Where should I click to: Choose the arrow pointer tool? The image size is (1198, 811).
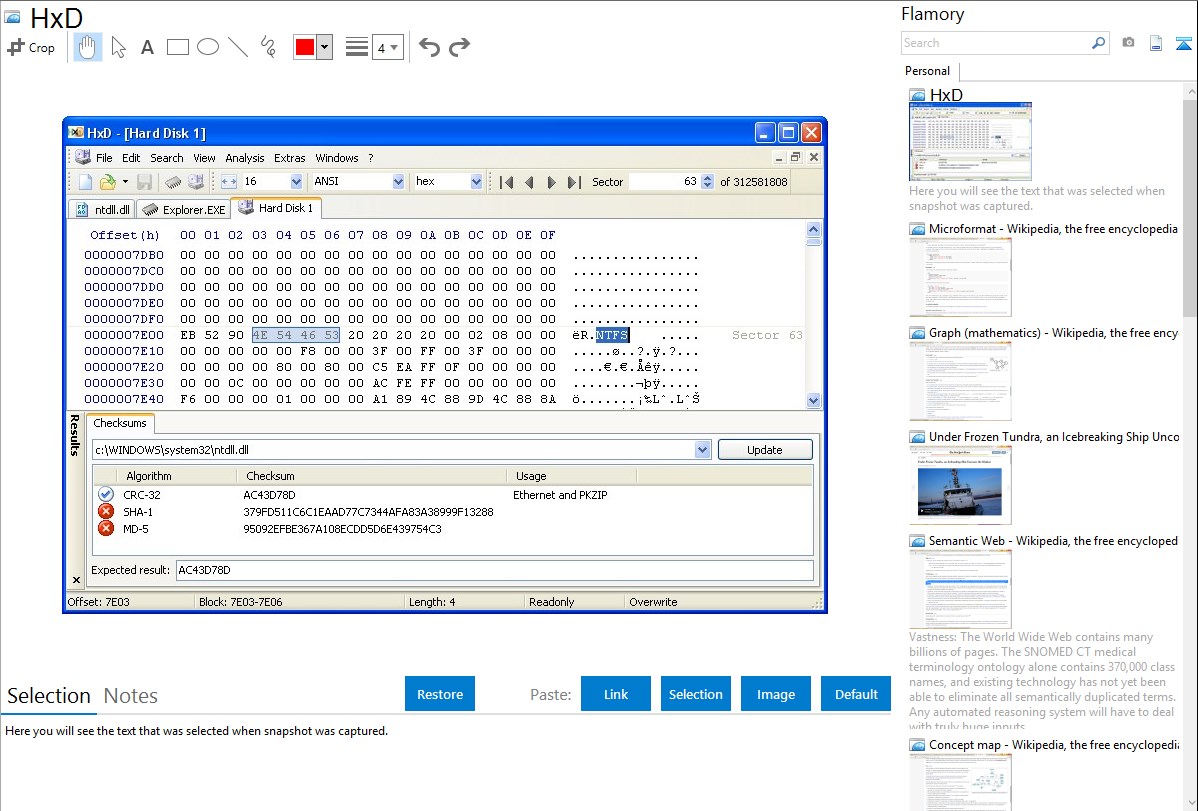click(118, 47)
